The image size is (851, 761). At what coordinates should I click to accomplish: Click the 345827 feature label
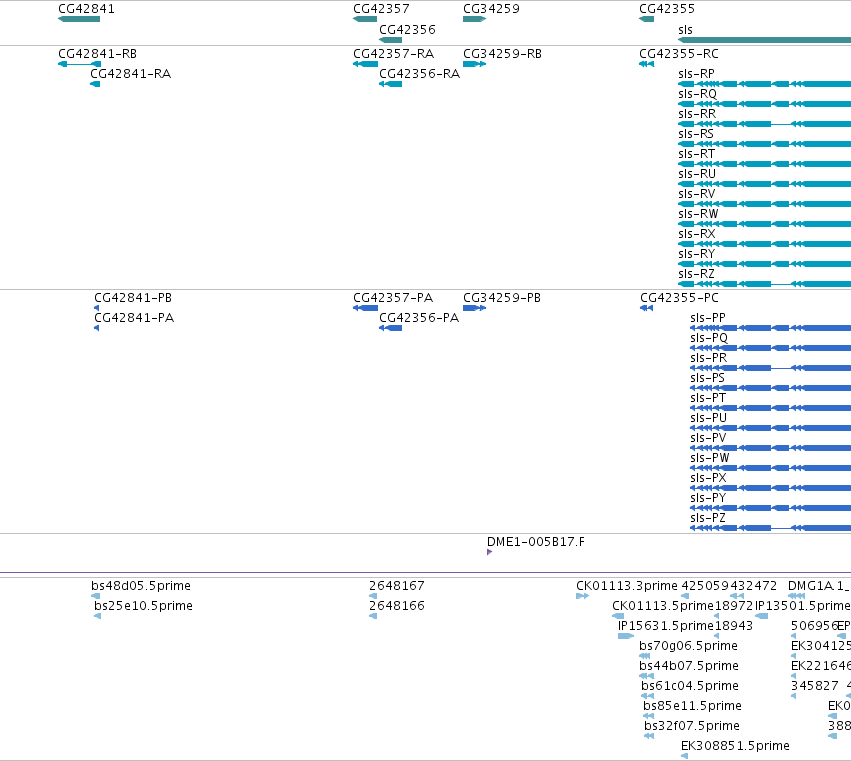coord(815,686)
